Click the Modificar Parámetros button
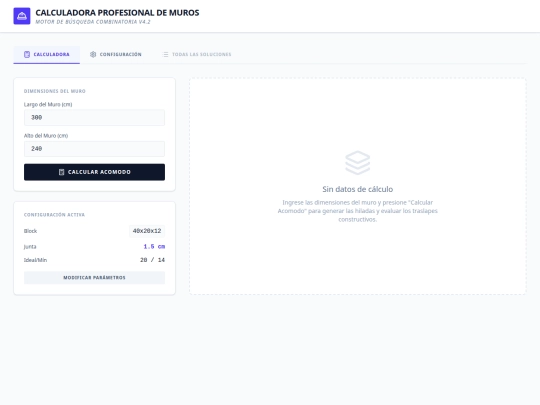 tap(94, 278)
